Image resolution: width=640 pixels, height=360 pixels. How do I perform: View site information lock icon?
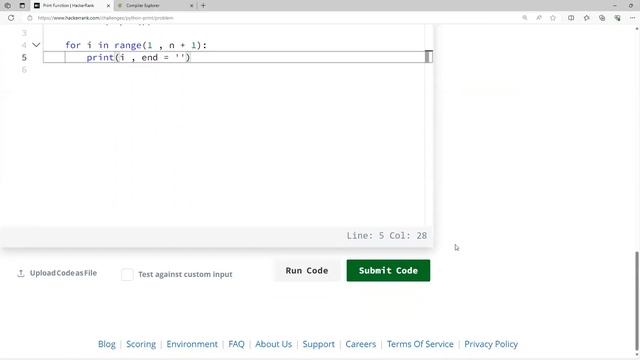(30, 18)
